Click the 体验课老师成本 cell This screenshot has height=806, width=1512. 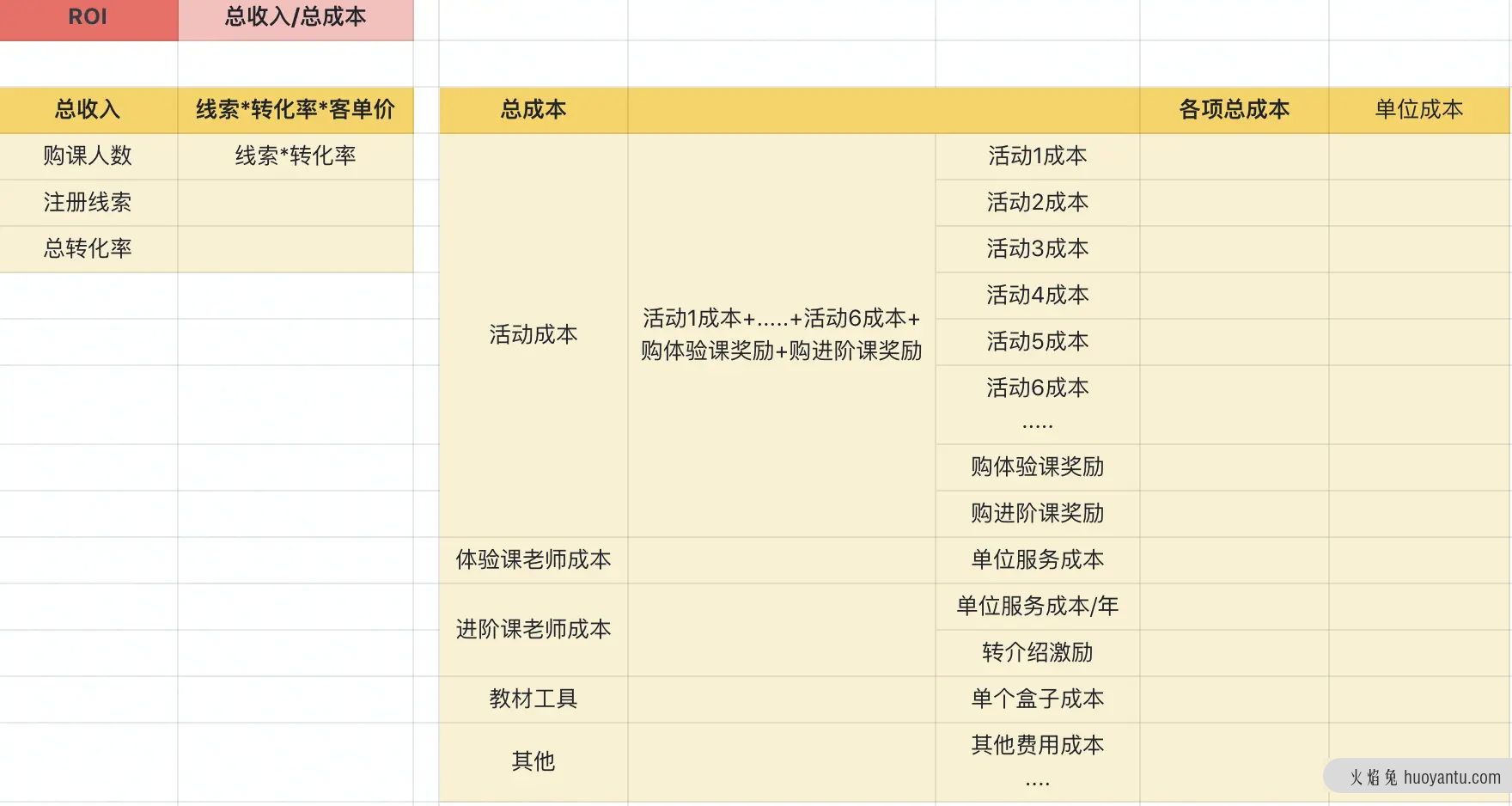click(533, 560)
